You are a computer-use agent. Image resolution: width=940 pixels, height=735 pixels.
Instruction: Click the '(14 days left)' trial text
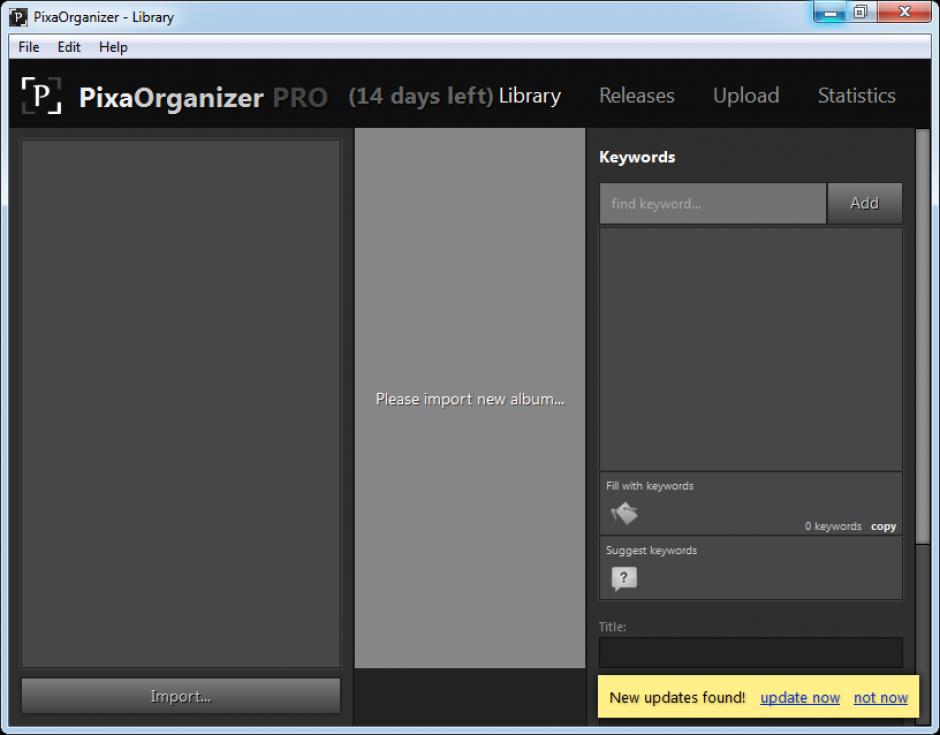pos(421,96)
